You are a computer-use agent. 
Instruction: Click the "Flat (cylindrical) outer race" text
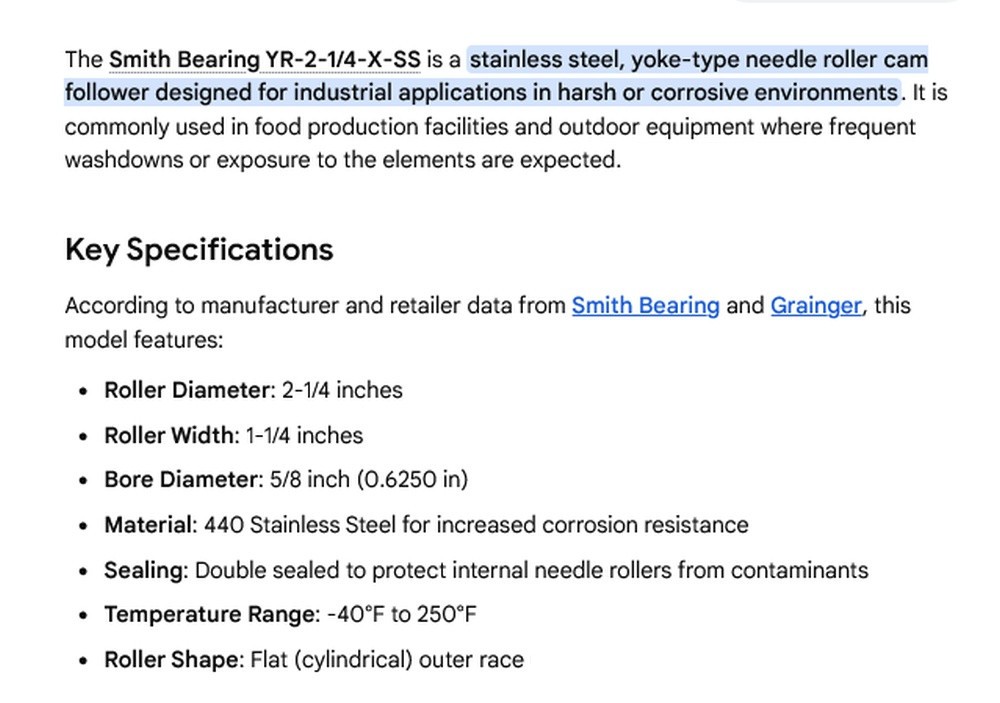pos(387,660)
